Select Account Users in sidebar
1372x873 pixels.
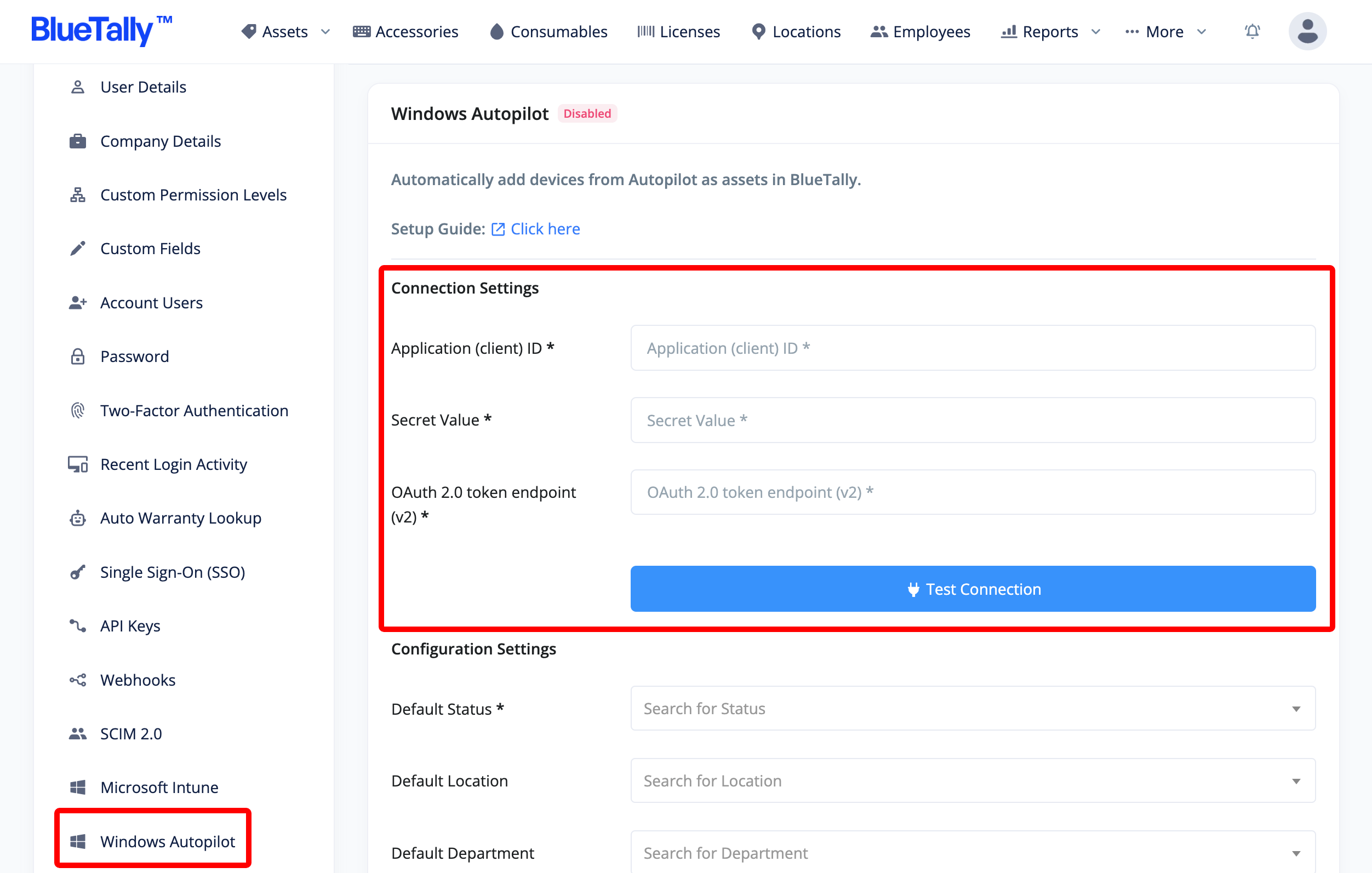pos(152,302)
